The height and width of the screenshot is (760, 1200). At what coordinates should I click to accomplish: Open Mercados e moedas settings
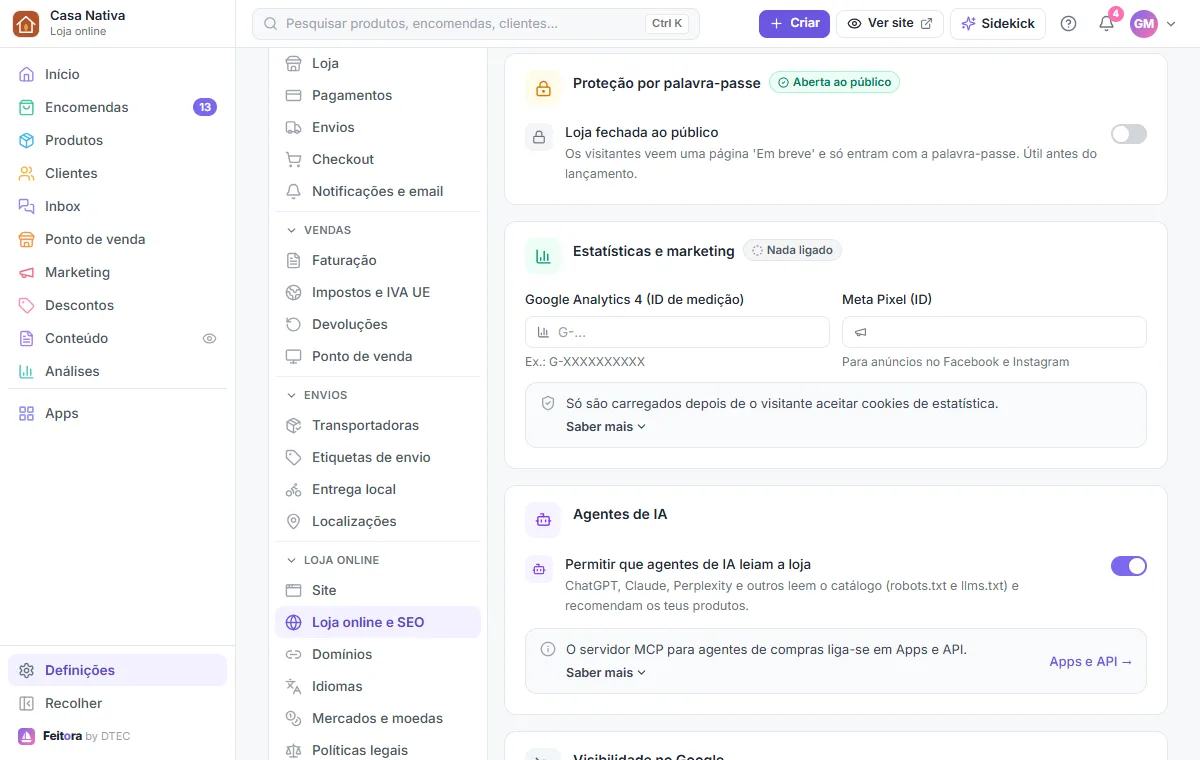[378, 718]
